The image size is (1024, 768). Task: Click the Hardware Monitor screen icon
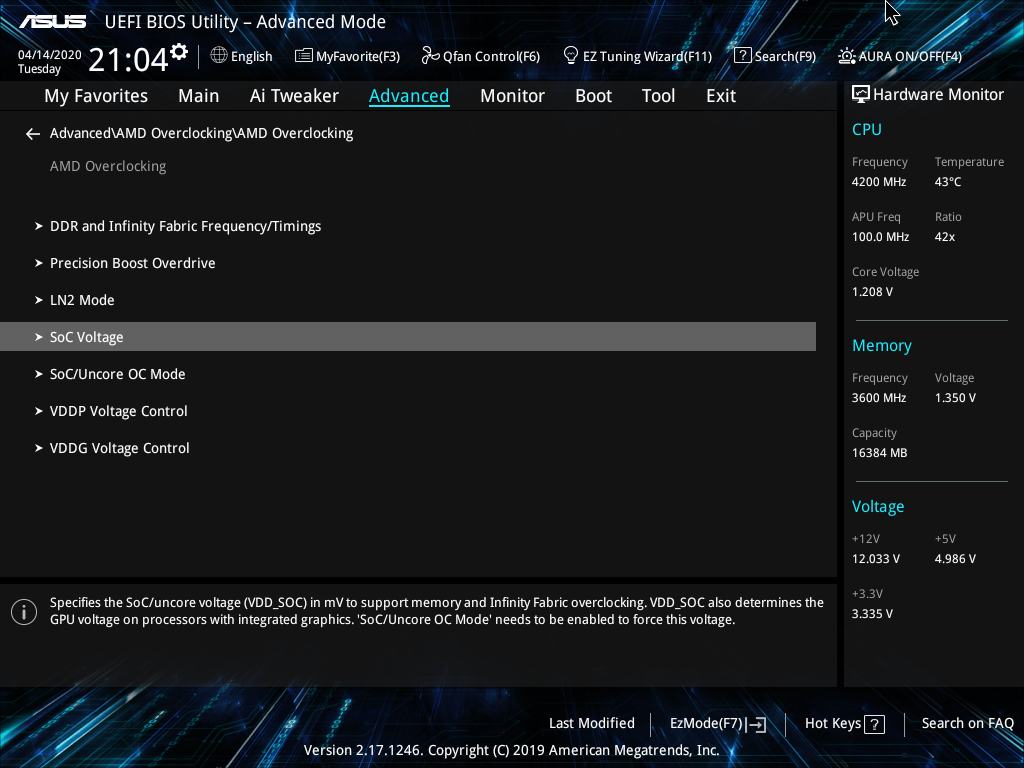[860, 94]
